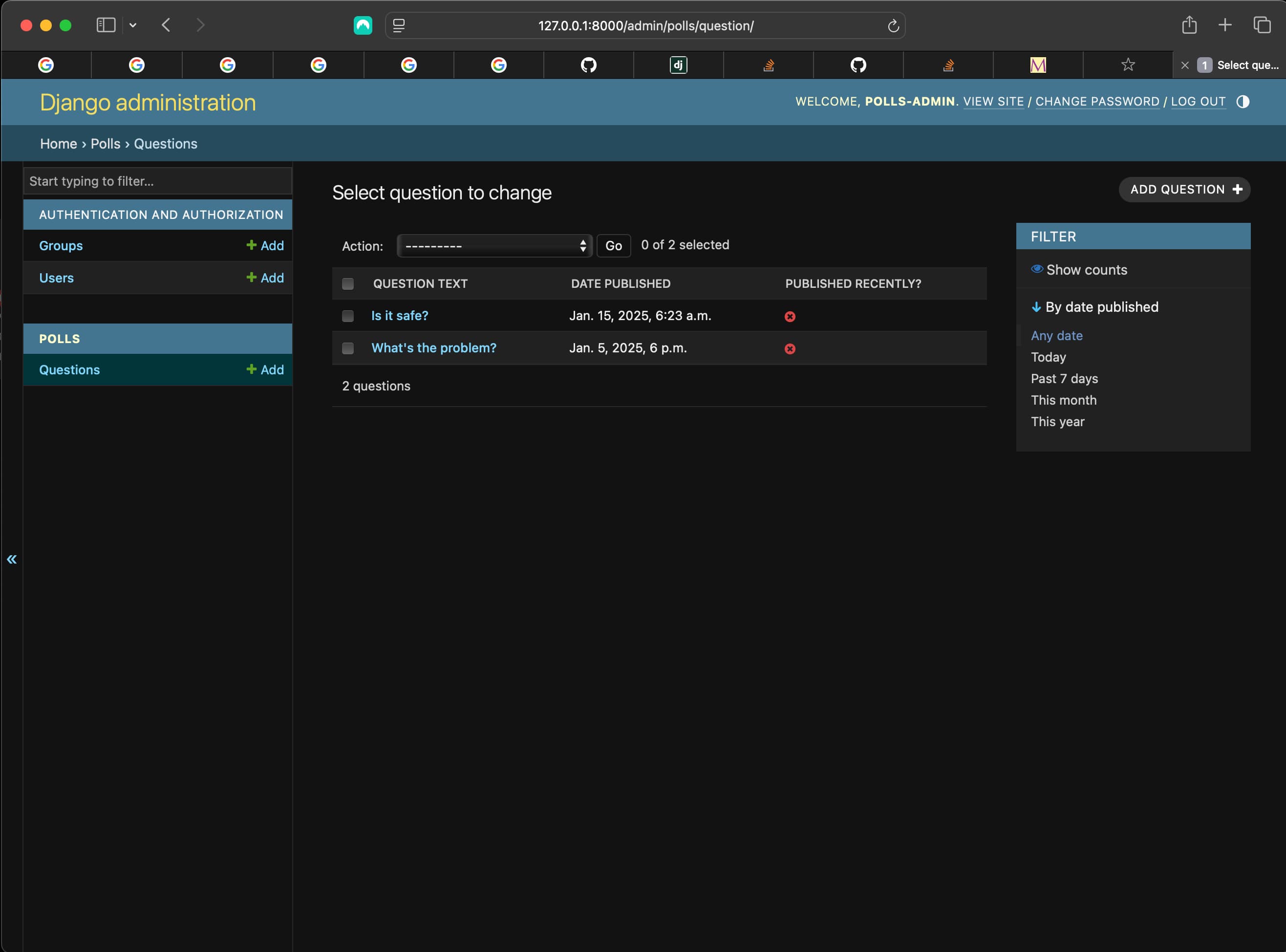
Task: Click the Django administration title
Action: (x=148, y=103)
